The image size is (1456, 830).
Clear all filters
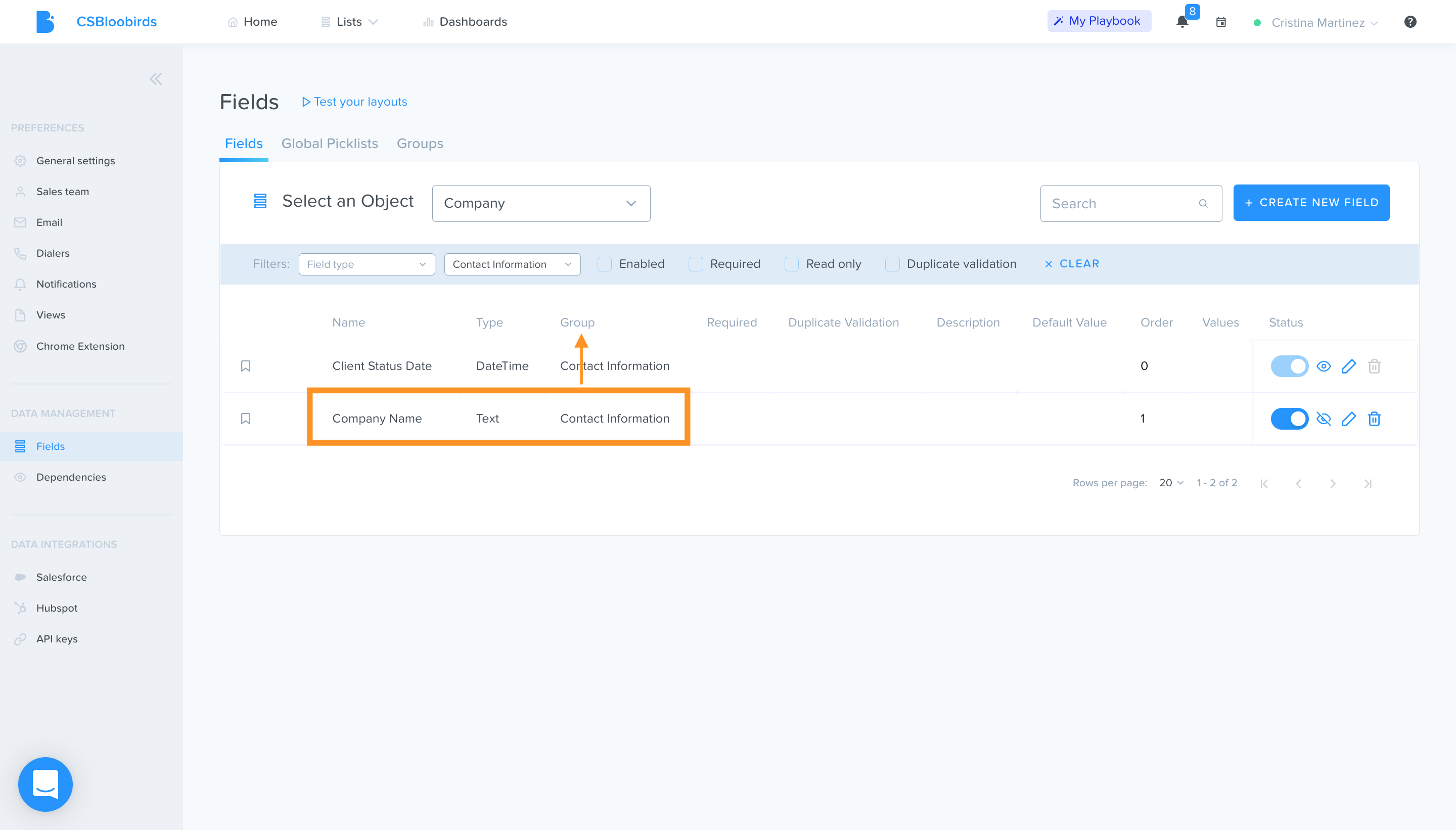[x=1072, y=264]
